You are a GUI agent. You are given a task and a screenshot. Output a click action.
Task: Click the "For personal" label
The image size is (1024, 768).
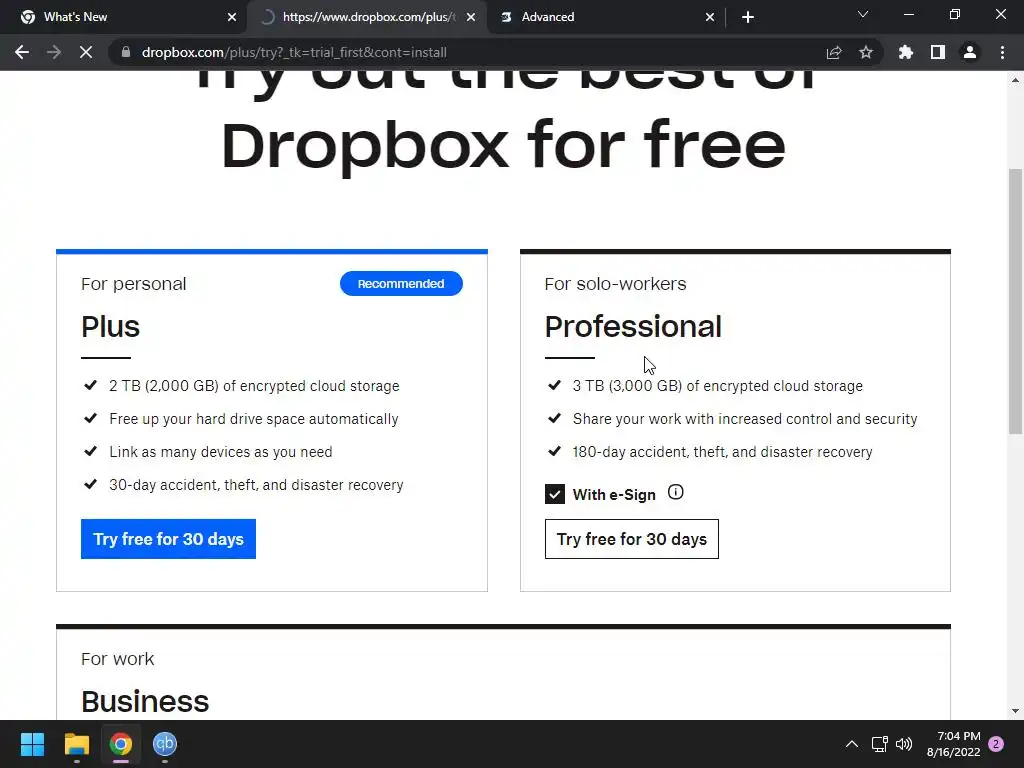coord(133,284)
